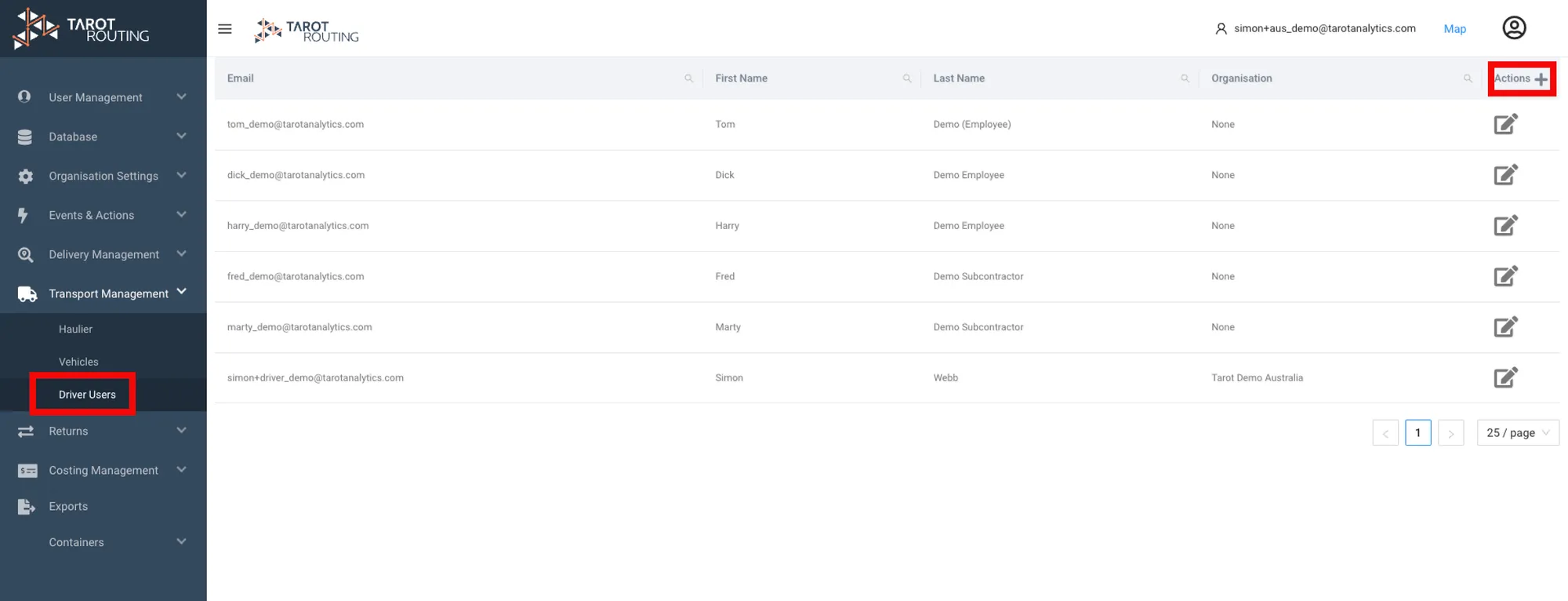Click the previous page arrow
The height and width of the screenshot is (601, 1568).
[1385, 433]
